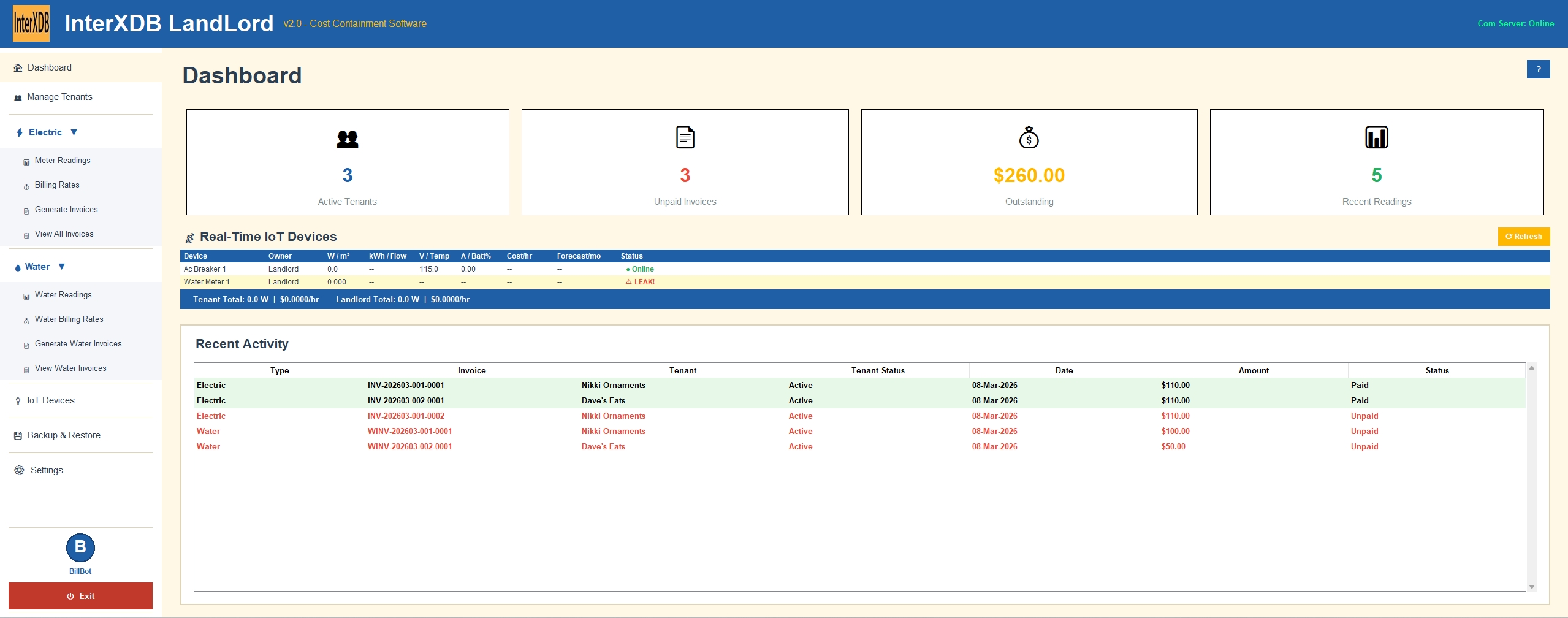Sort by the Tenant Status column header
This screenshot has width=1568, height=618.
click(878, 370)
